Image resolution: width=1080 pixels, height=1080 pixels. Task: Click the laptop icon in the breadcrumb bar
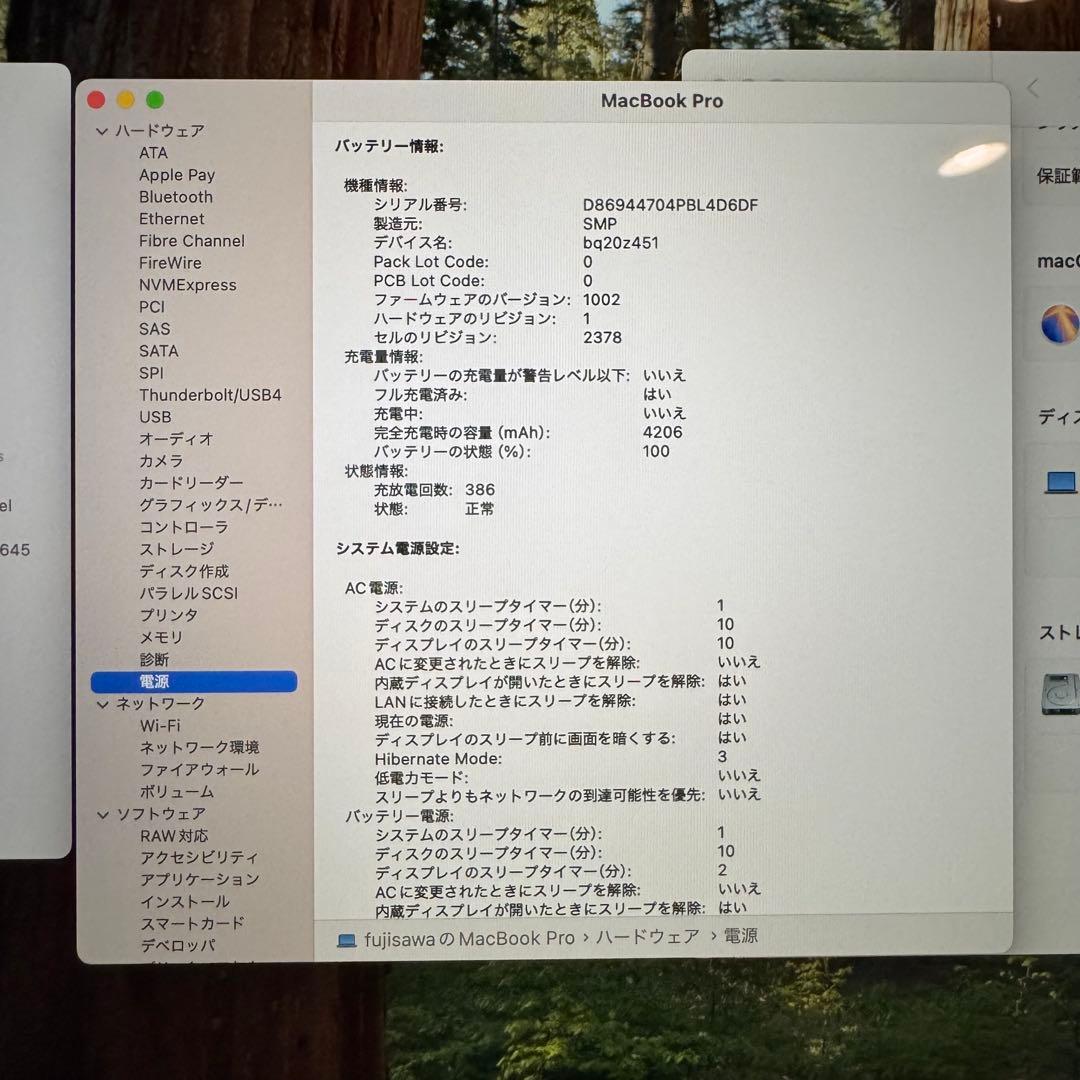point(345,937)
